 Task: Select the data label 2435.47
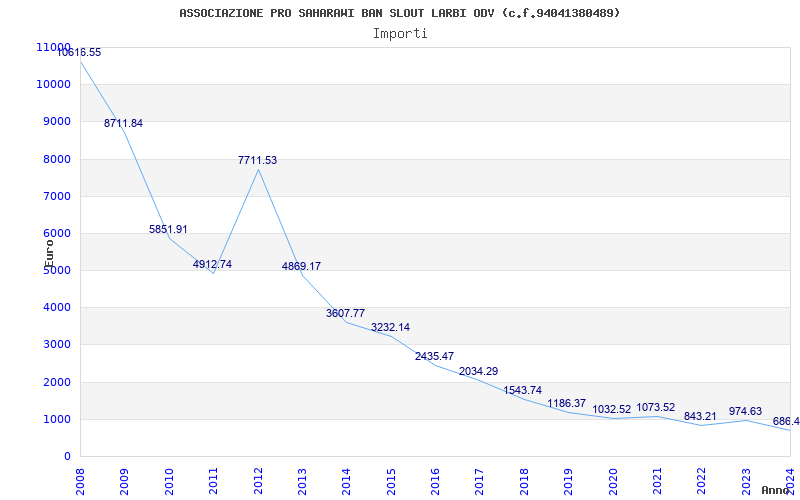[x=434, y=356]
